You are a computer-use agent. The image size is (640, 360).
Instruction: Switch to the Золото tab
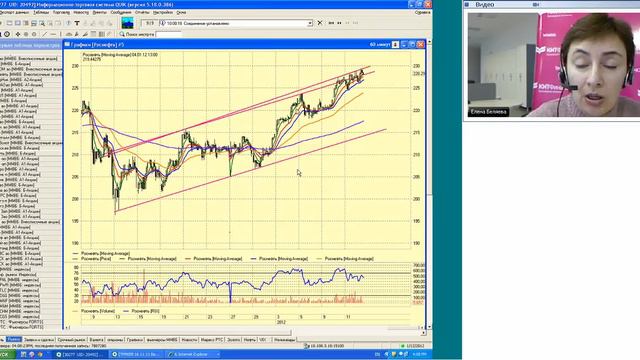[234, 340]
